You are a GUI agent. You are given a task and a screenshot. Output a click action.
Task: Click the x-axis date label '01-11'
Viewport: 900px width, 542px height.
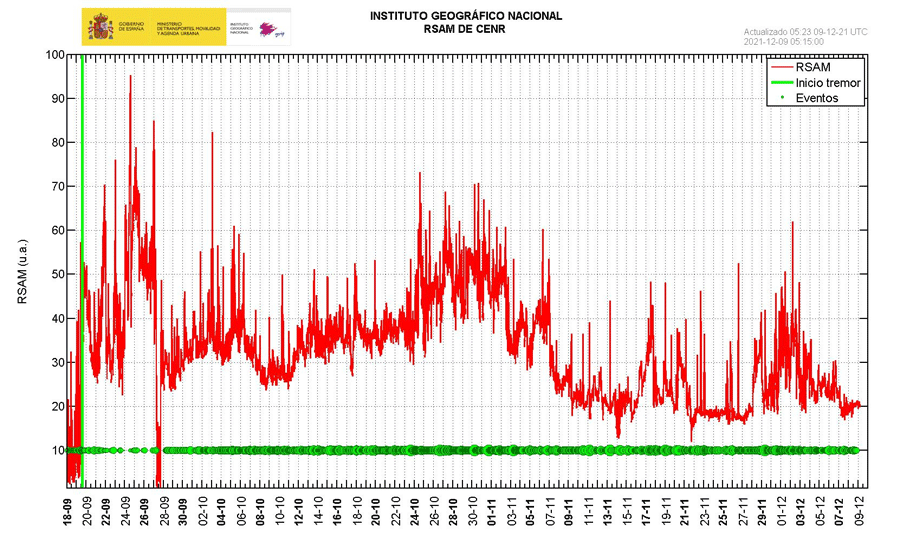pos(491,512)
